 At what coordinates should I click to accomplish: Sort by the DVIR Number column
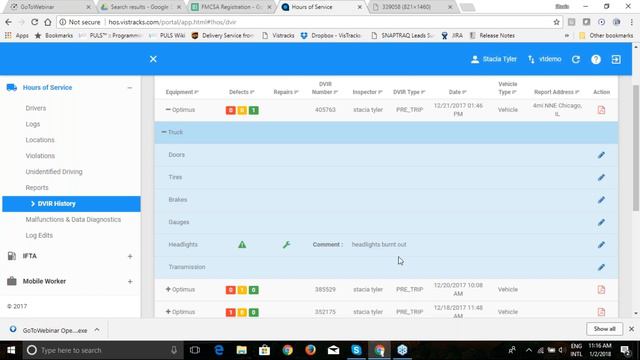click(325, 88)
